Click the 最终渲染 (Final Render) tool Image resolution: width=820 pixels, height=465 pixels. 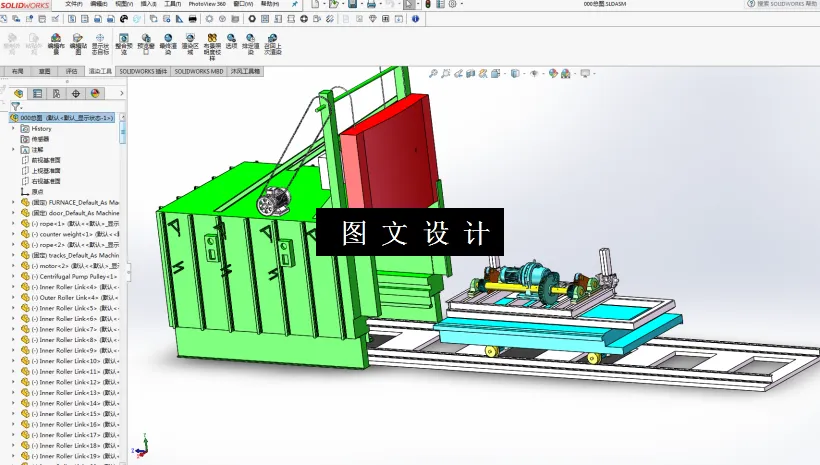168,43
